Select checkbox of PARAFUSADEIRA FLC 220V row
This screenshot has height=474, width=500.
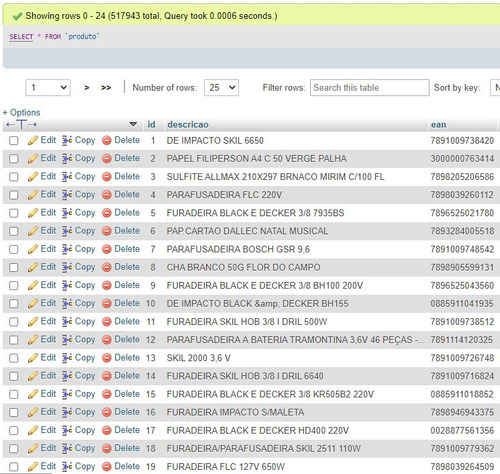tap(14, 195)
